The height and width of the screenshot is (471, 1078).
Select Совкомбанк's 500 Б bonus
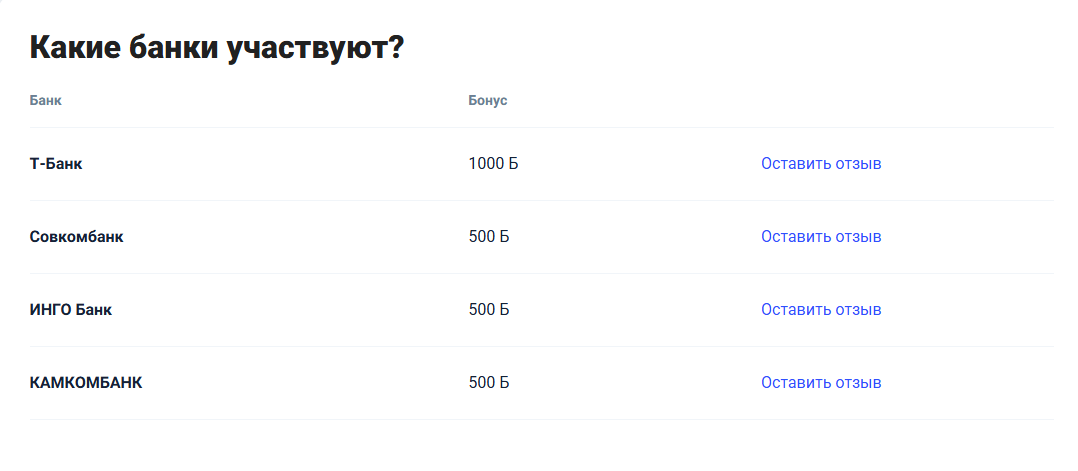[489, 237]
